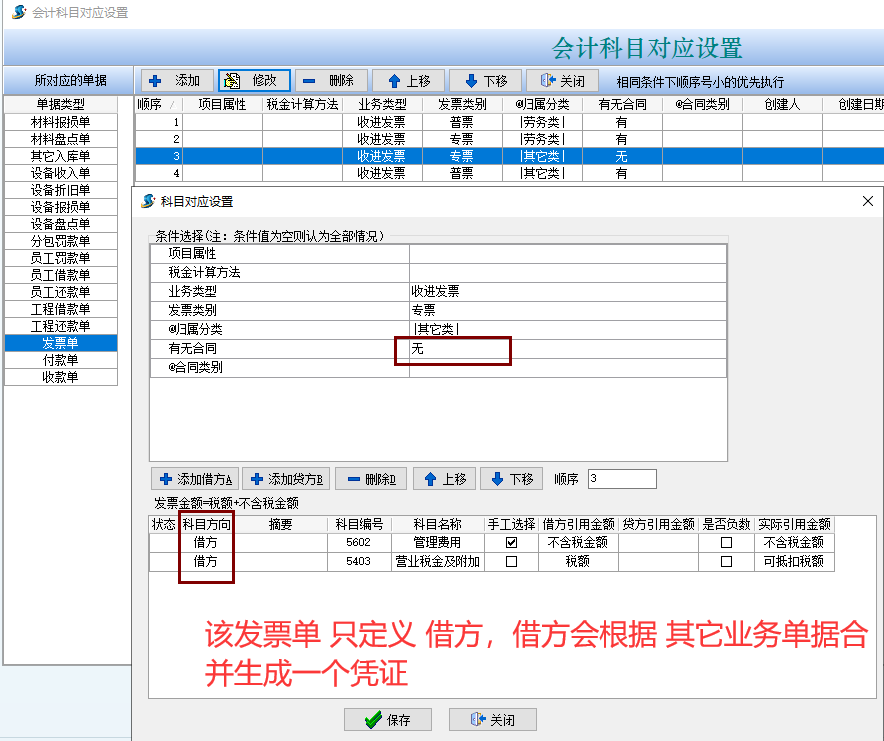Image resolution: width=884 pixels, height=741 pixels.
Task: Click the 关闭 button at the dialog bottom
Action: point(492,719)
